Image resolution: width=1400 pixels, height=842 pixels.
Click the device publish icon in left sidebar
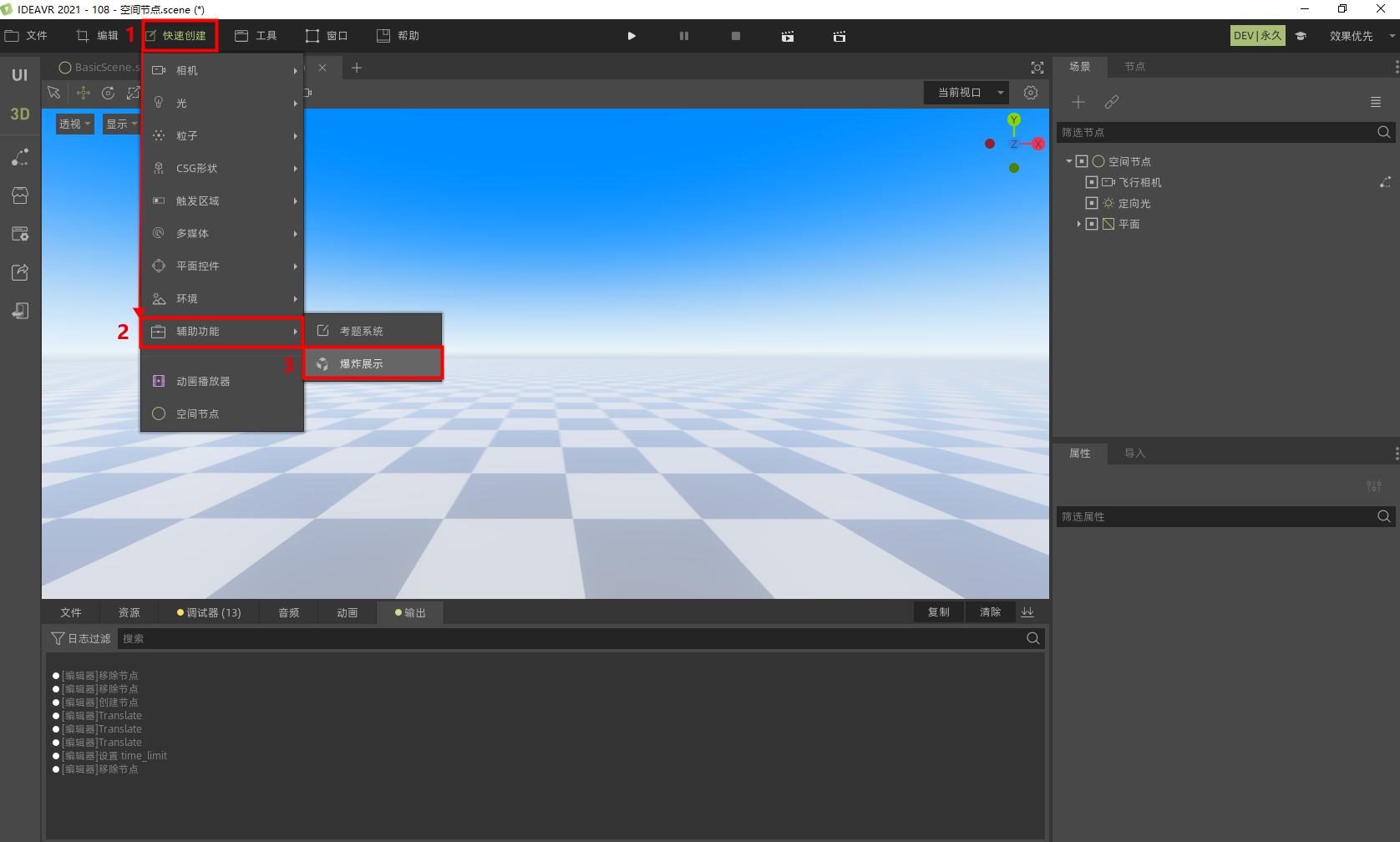20,311
